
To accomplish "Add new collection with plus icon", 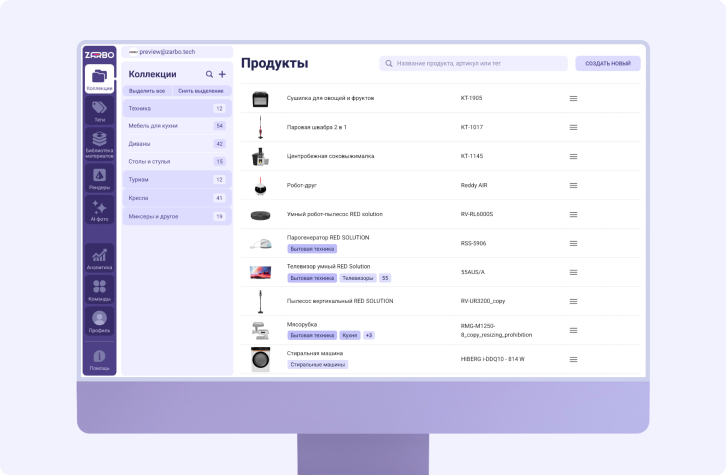I will coord(223,74).
